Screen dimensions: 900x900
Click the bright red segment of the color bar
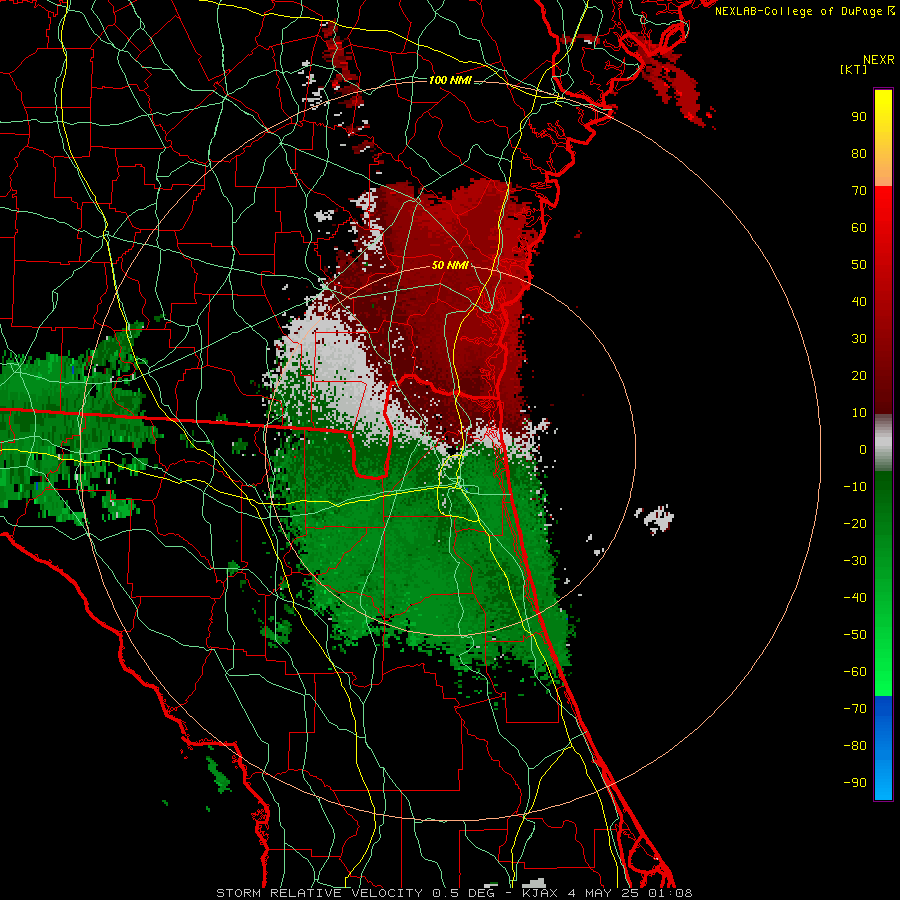point(883,300)
